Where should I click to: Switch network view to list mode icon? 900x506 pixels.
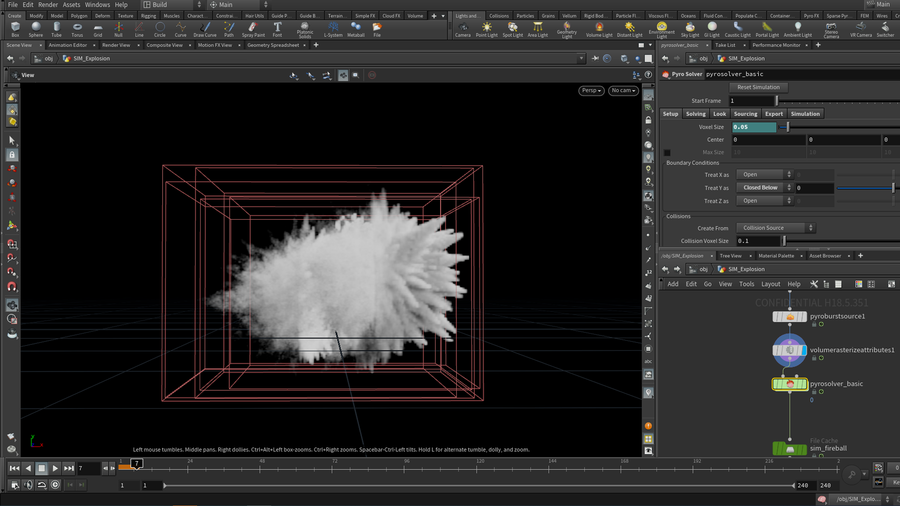[839, 284]
